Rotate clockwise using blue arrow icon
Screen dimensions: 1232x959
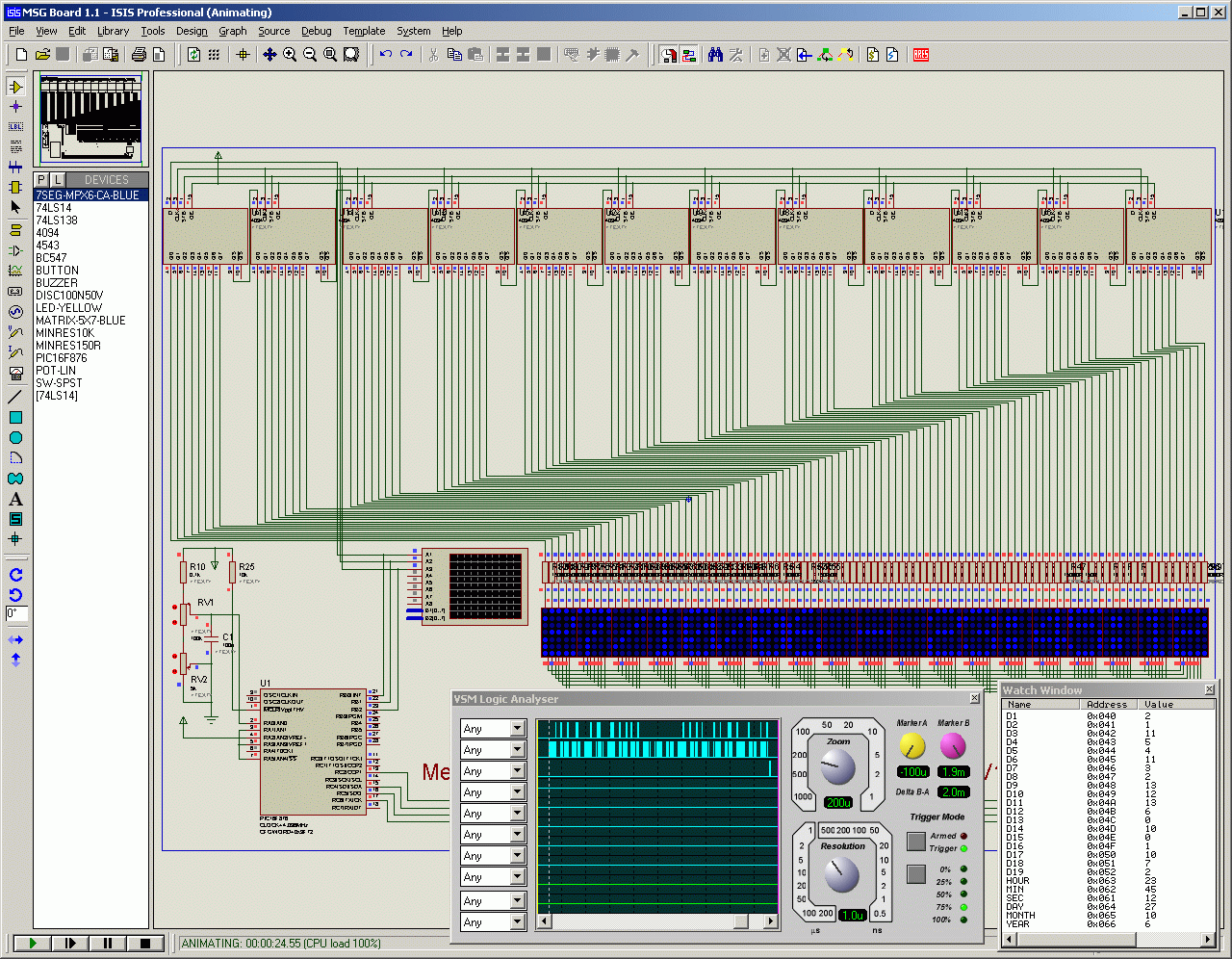(x=15, y=575)
